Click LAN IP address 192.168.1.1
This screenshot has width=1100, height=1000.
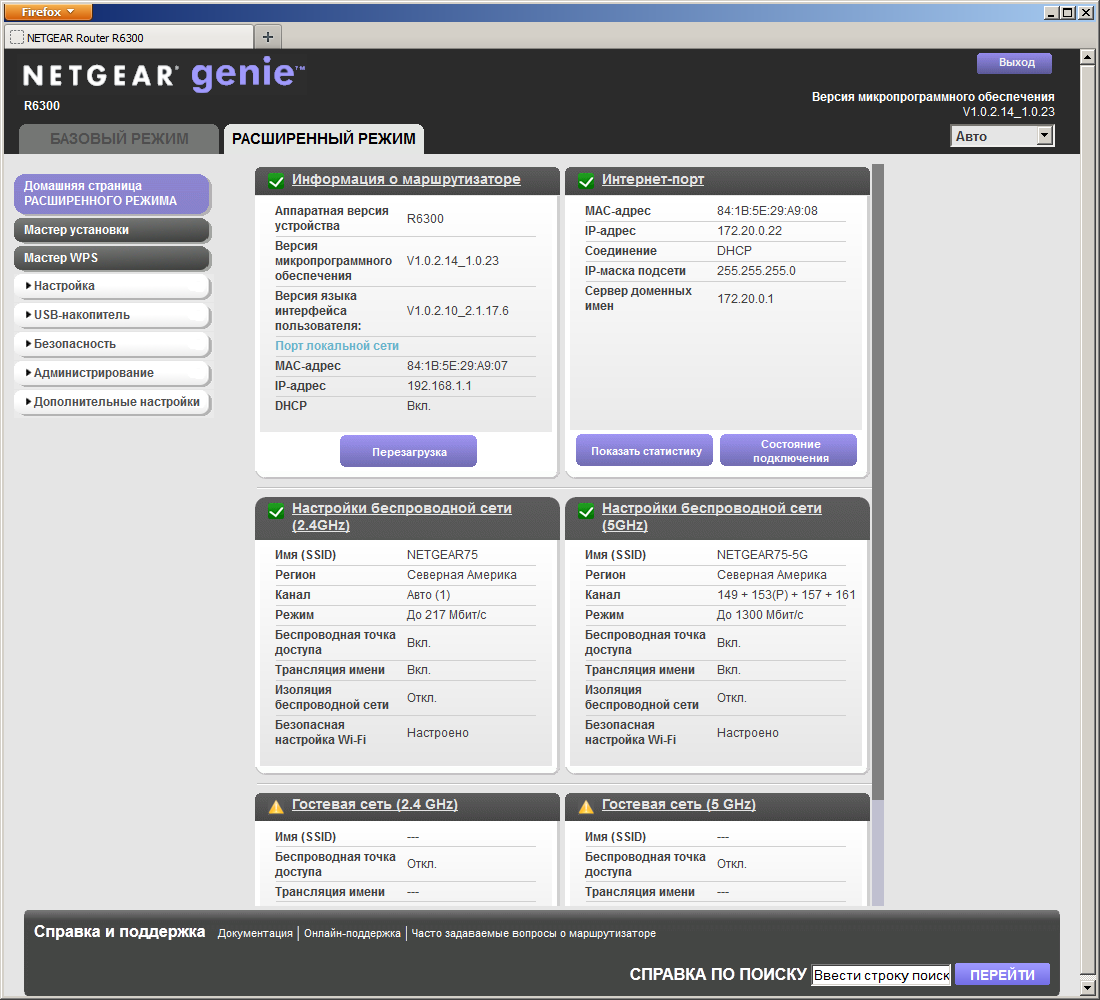439,386
